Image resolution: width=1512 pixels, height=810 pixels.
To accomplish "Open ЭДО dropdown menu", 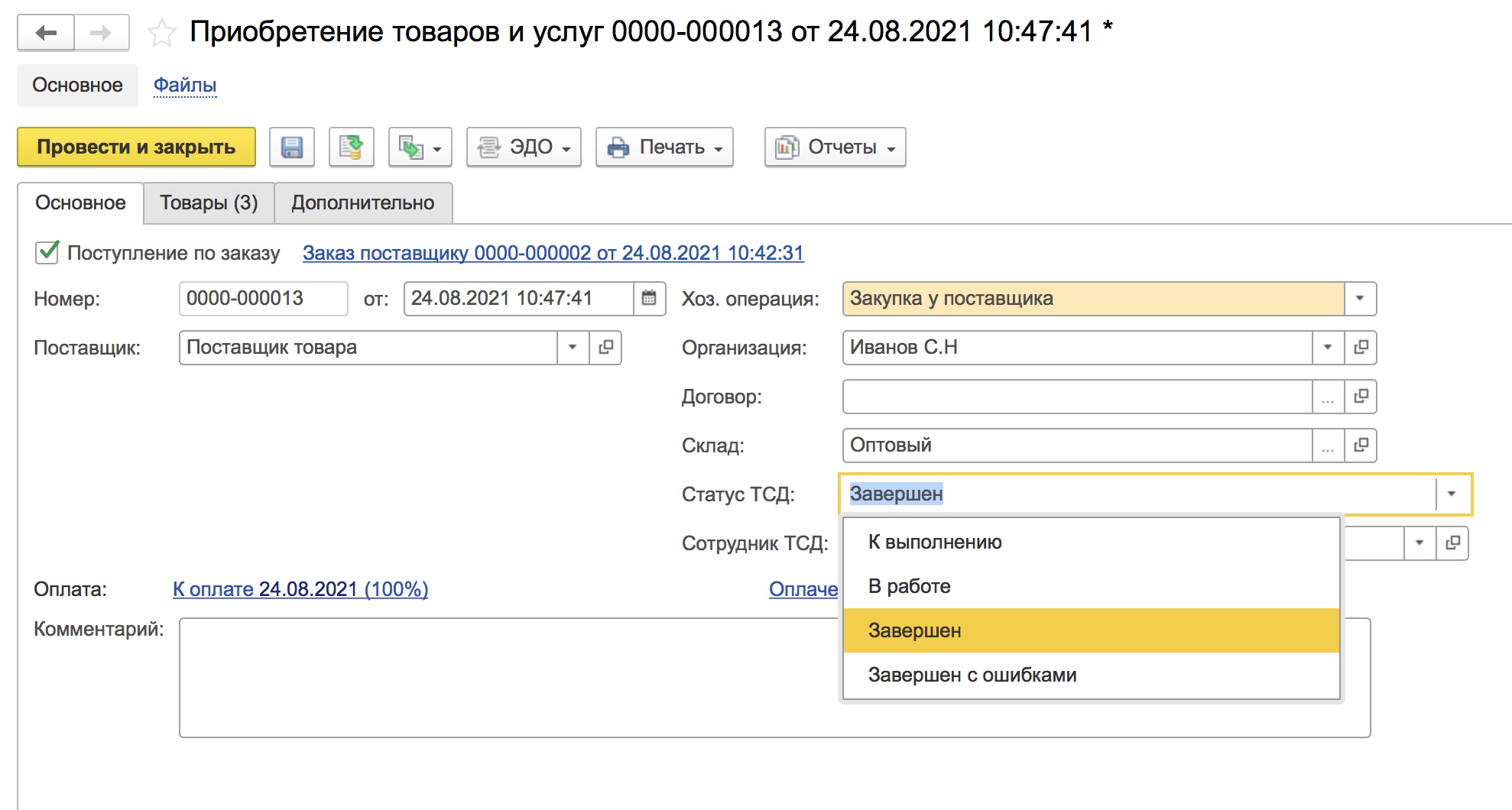I will click(524, 147).
